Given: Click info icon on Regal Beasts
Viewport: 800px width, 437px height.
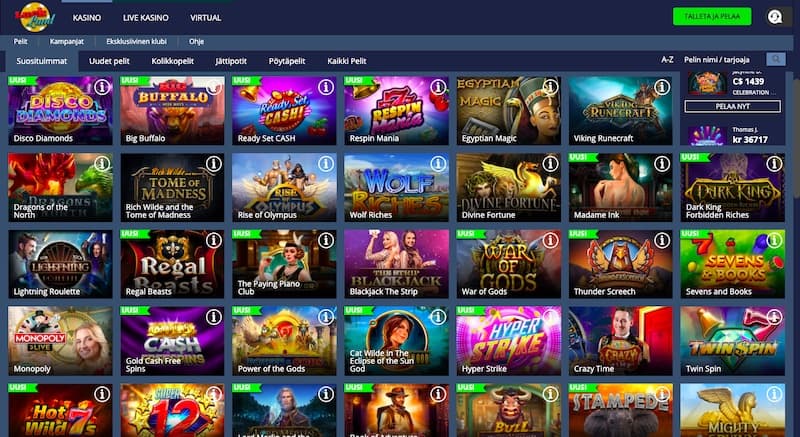Looking at the screenshot, I should click(214, 240).
